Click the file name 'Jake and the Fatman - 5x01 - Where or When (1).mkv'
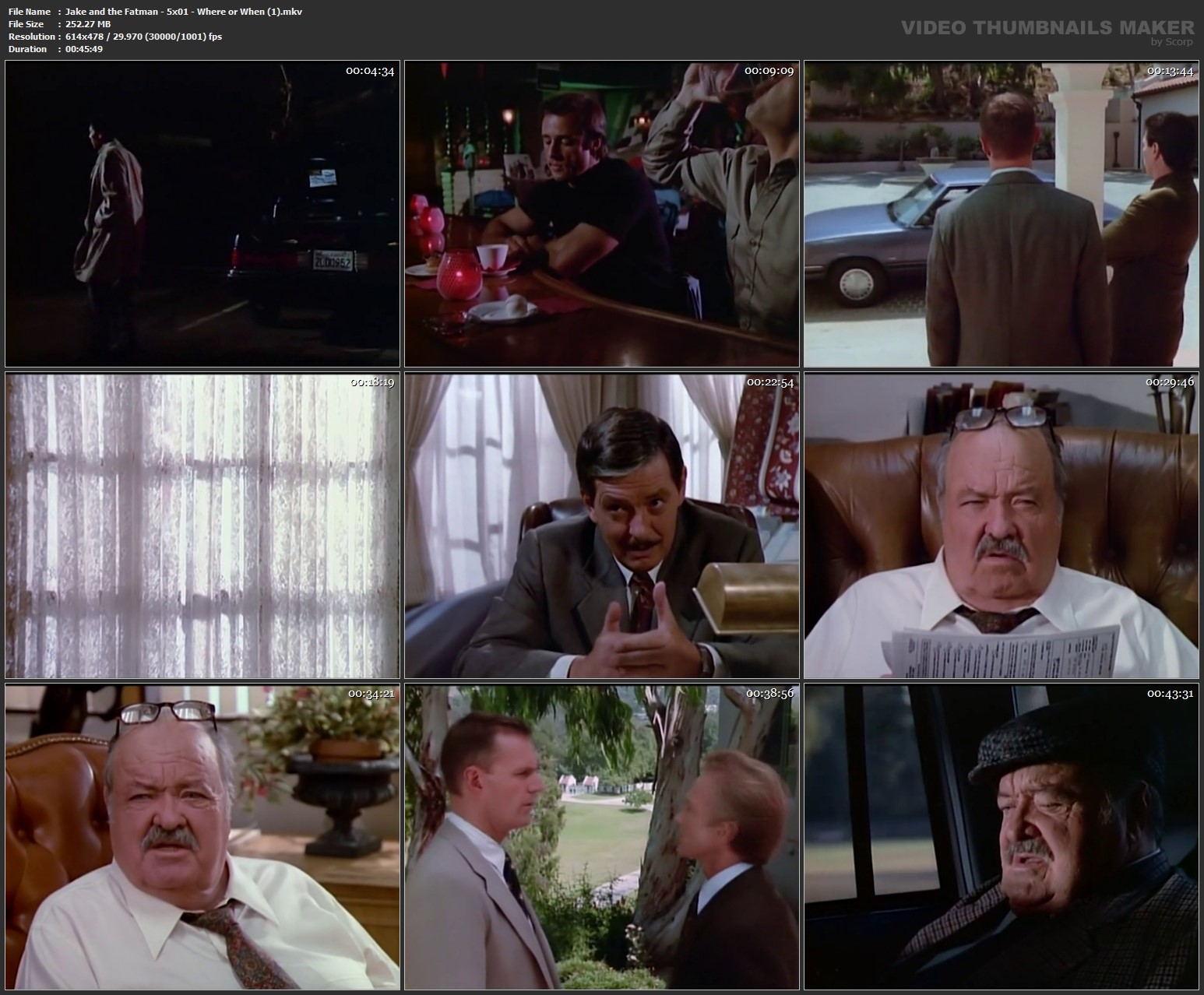Image resolution: width=1204 pixels, height=995 pixels. pyautogui.click(x=184, y=12)
